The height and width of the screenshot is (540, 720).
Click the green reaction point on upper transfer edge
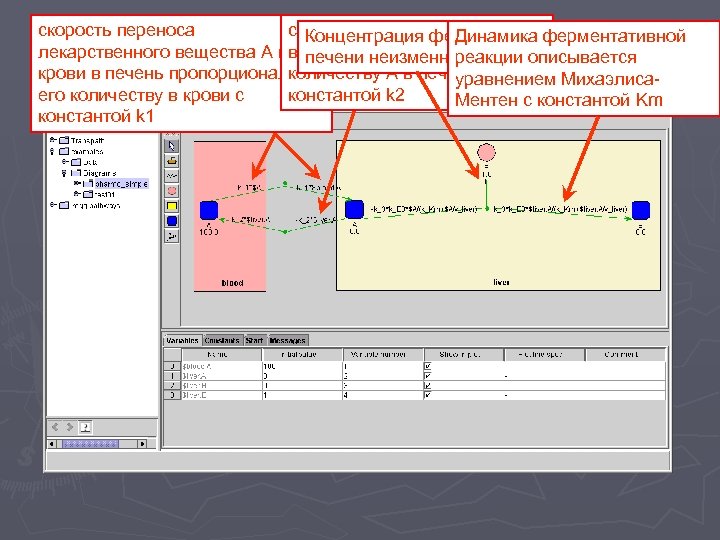tap(285, 184)
